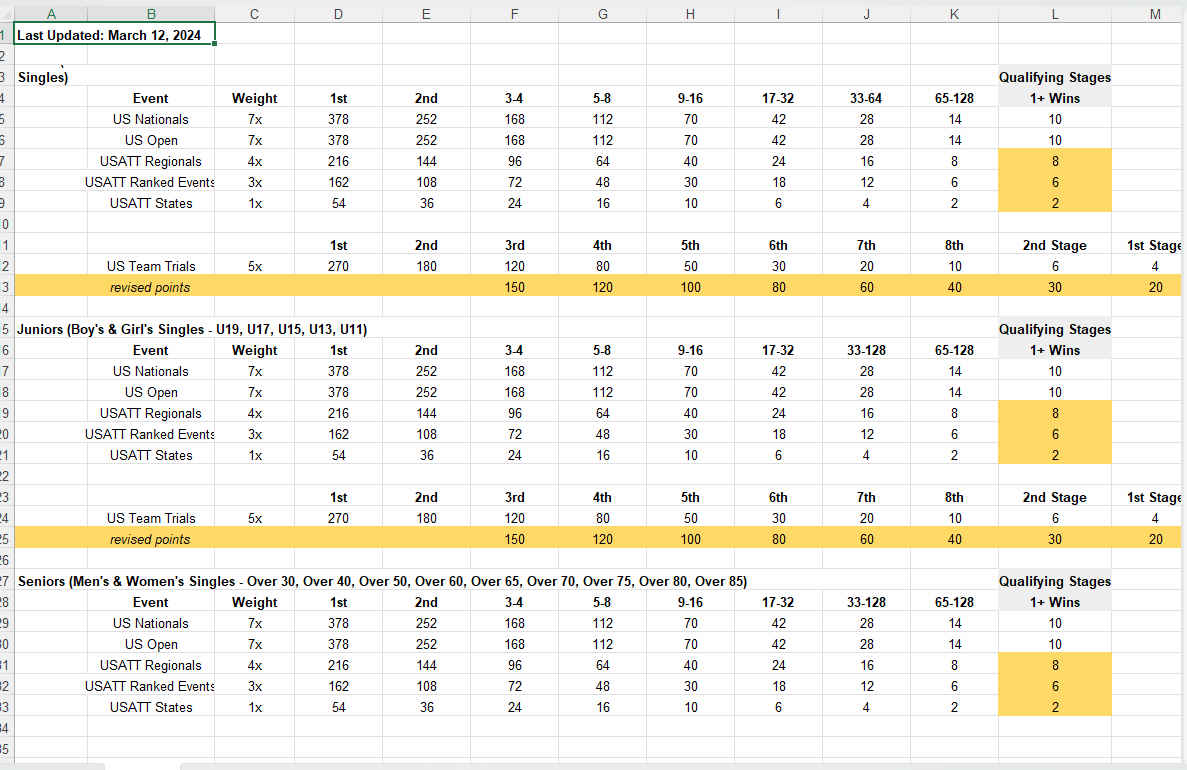This screenshot has width=1187, height=770.
Task: Click the "Event" header in the Juniors table
Action: (151, 351)
